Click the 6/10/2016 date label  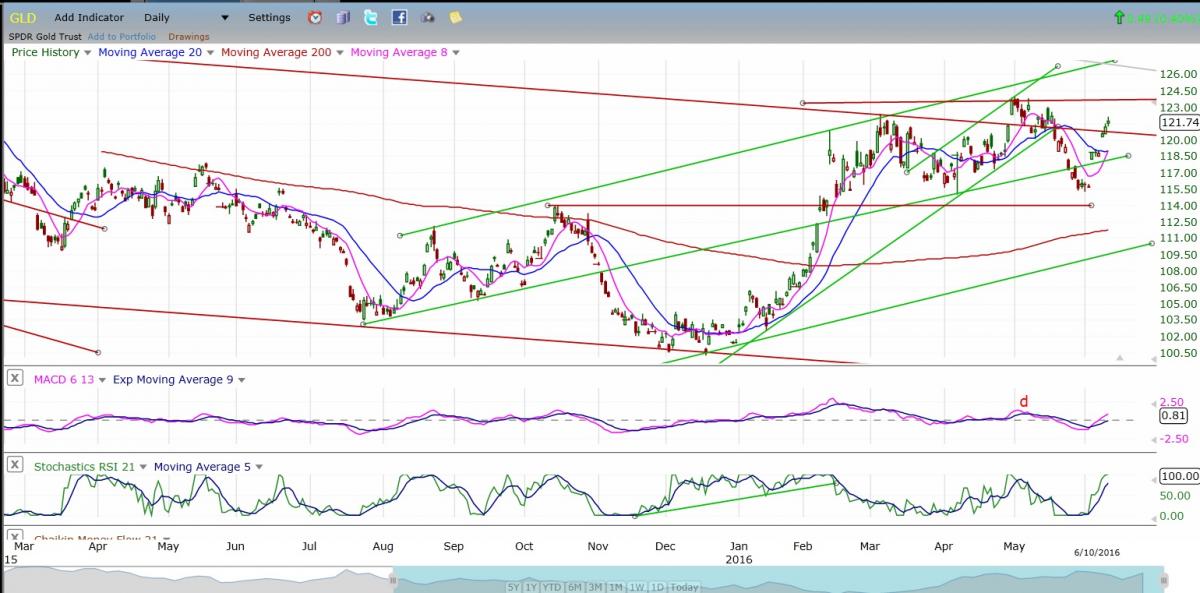[x=1098, y=551]
